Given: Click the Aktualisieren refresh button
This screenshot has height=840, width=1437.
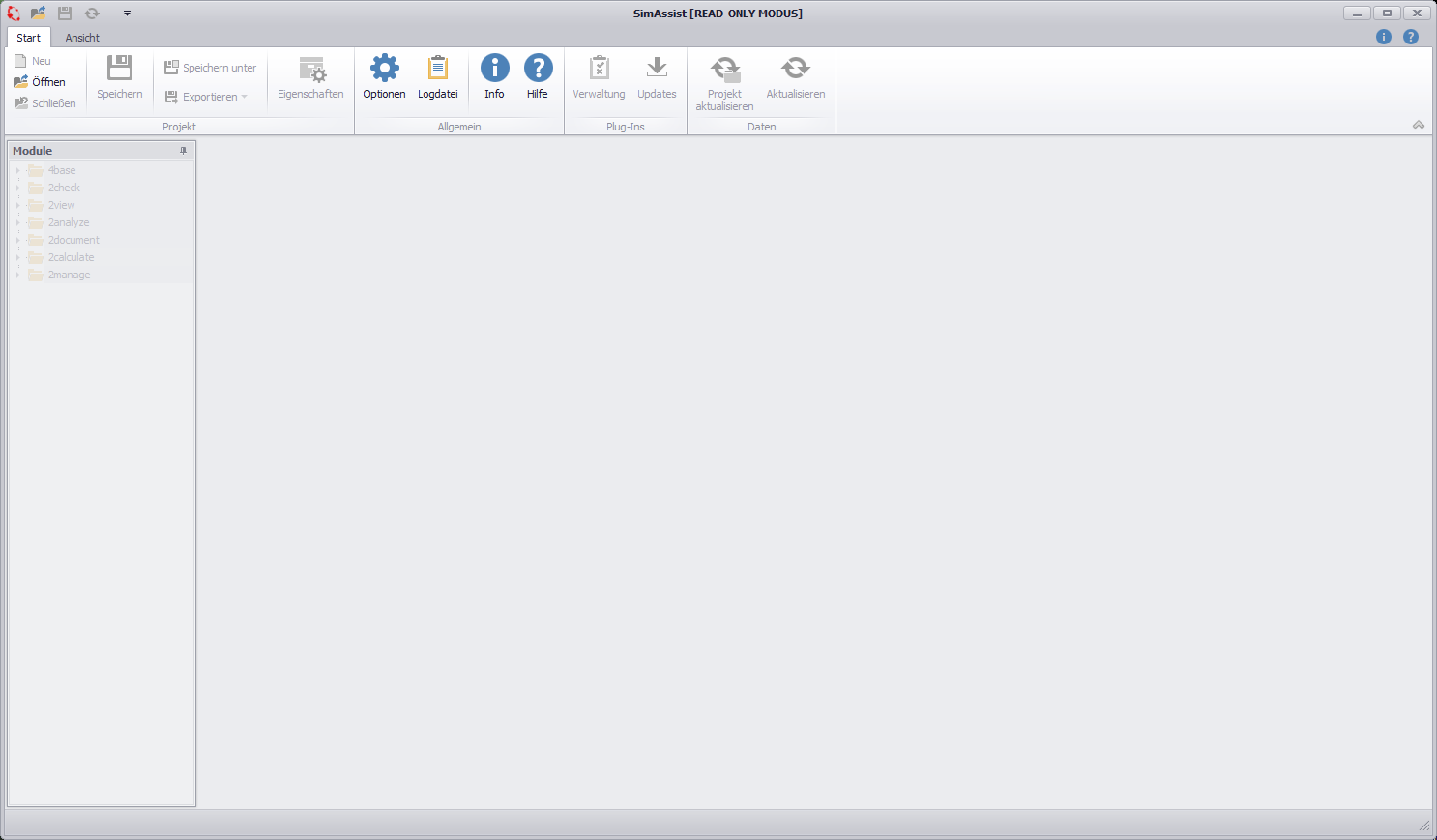Looking at the screenshot, I should (796, 78).
